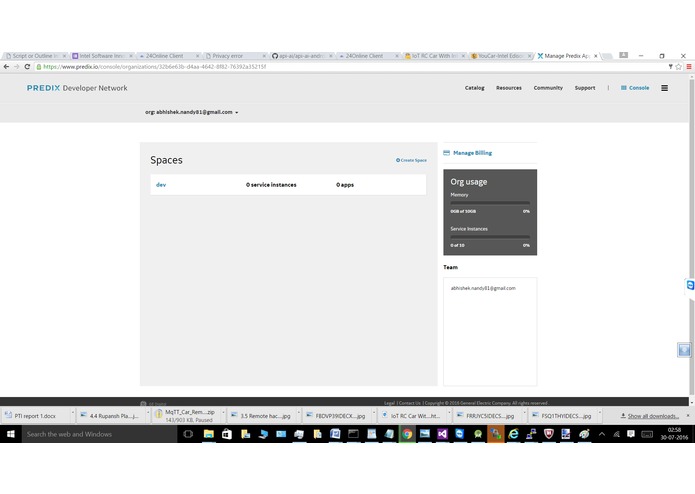Click Show all downloads link
This screenshot has height=494, width=695.
pos(653,416)
